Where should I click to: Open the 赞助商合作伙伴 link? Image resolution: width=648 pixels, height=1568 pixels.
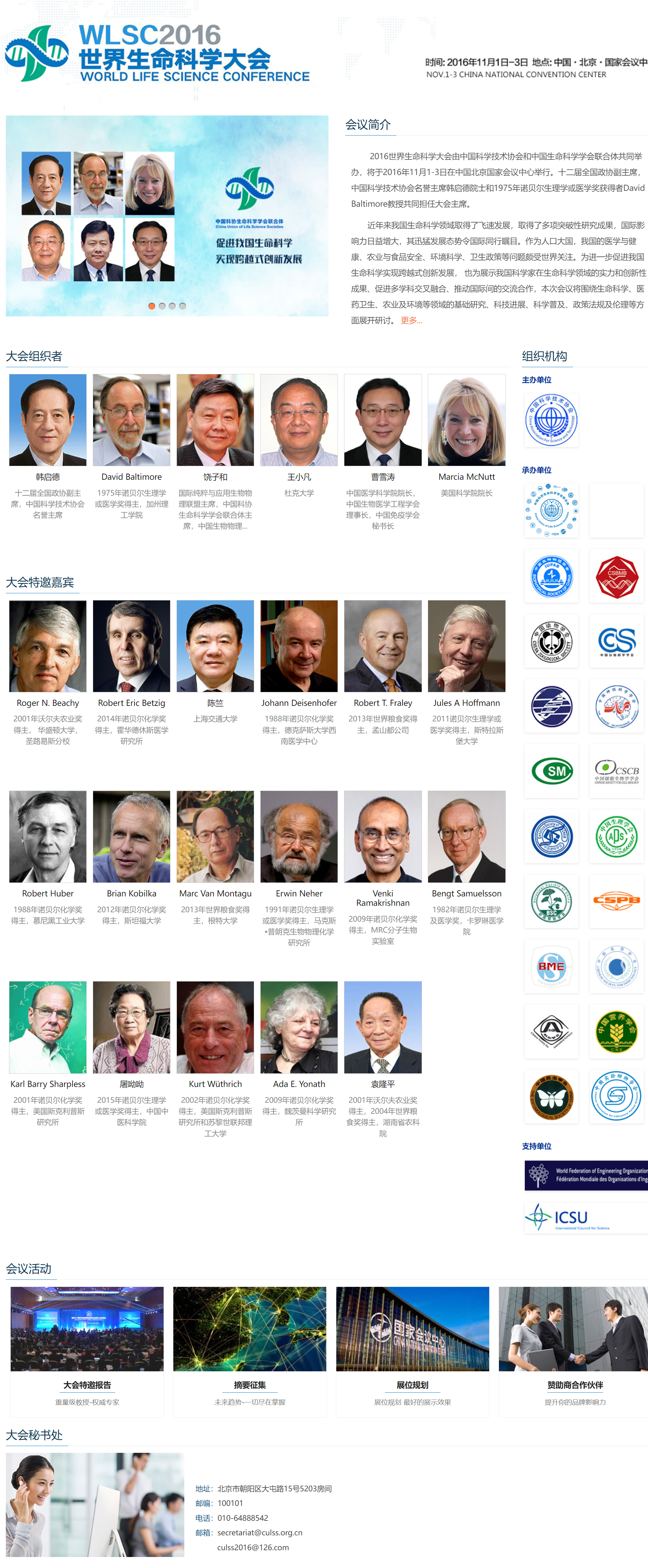575,1385
